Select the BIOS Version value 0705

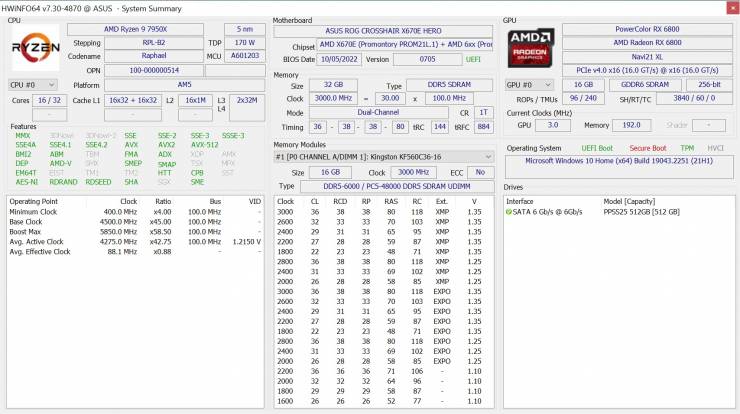pos(428,59)
